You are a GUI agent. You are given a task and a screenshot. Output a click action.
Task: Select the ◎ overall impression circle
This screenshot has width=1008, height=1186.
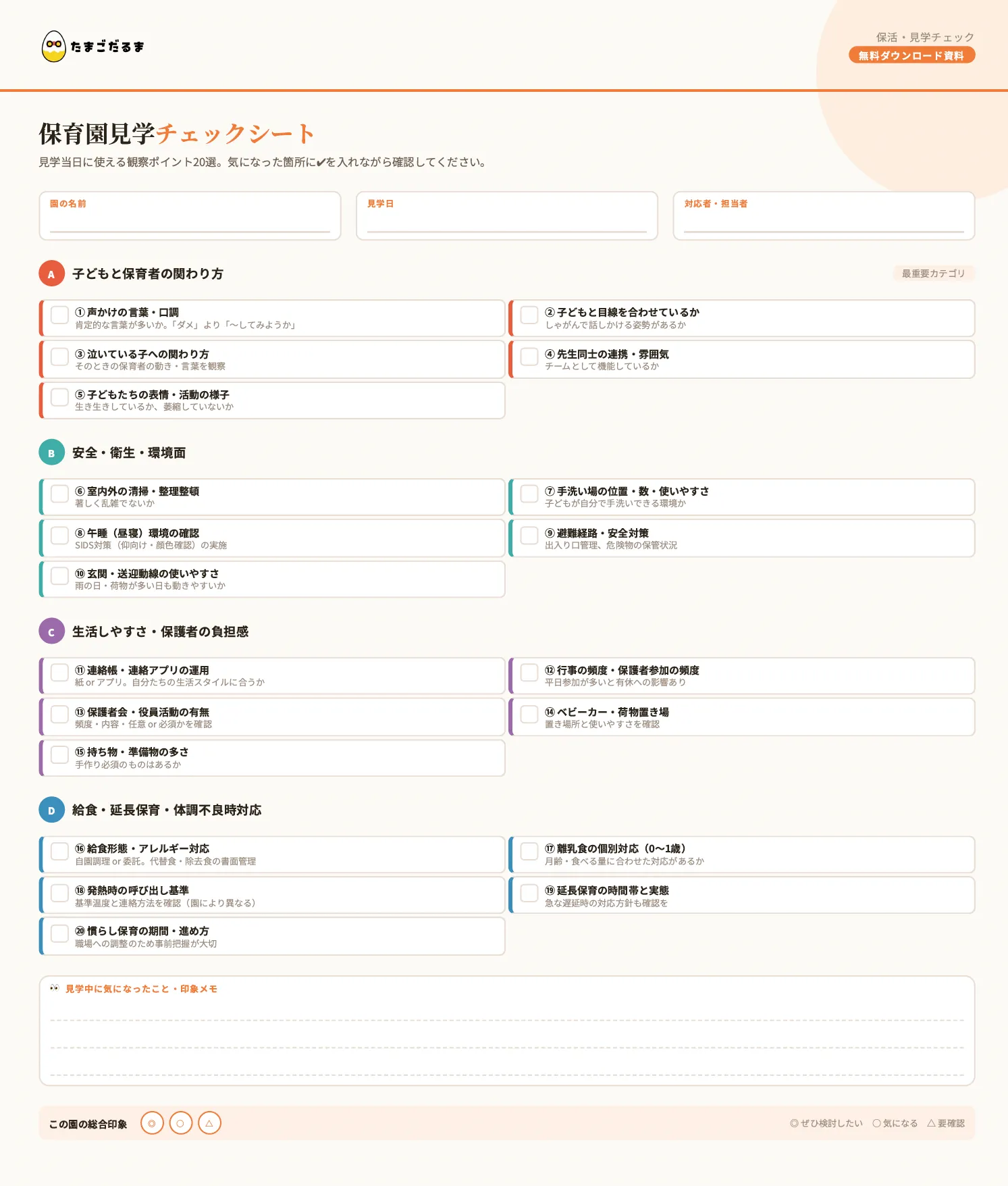152,1123
